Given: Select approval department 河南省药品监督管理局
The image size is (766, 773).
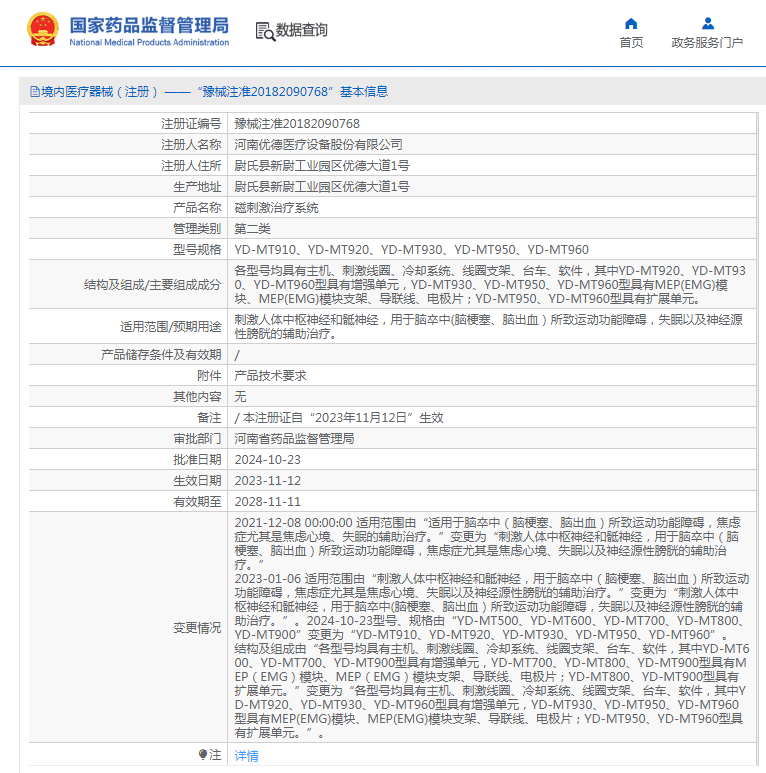Looking at the screenshot, I should [294, 439].
